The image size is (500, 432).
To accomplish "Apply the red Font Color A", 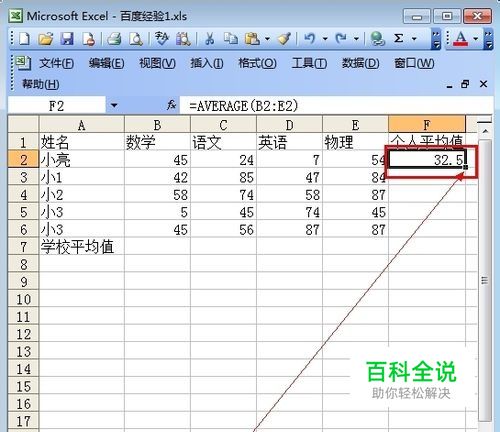I will (461, 39).
